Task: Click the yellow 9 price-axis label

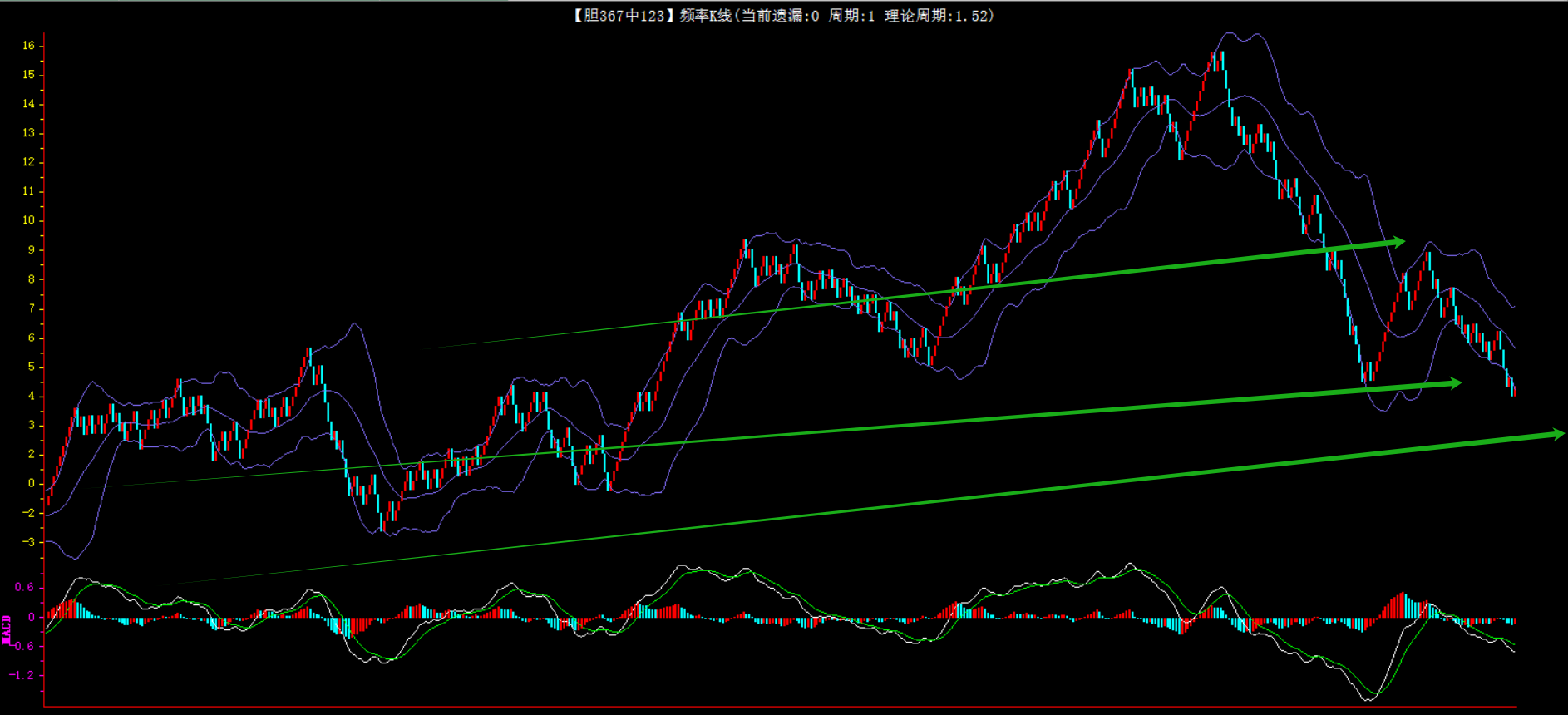Action: tap(32, 249)
